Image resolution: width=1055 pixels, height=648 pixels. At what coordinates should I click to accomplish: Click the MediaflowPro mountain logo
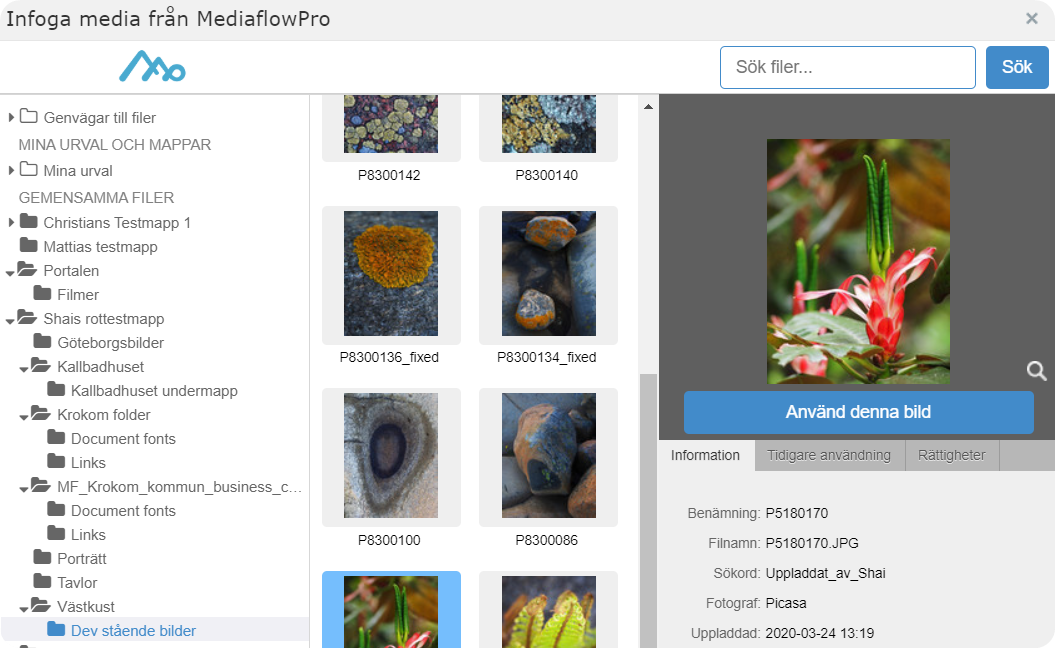152,67
